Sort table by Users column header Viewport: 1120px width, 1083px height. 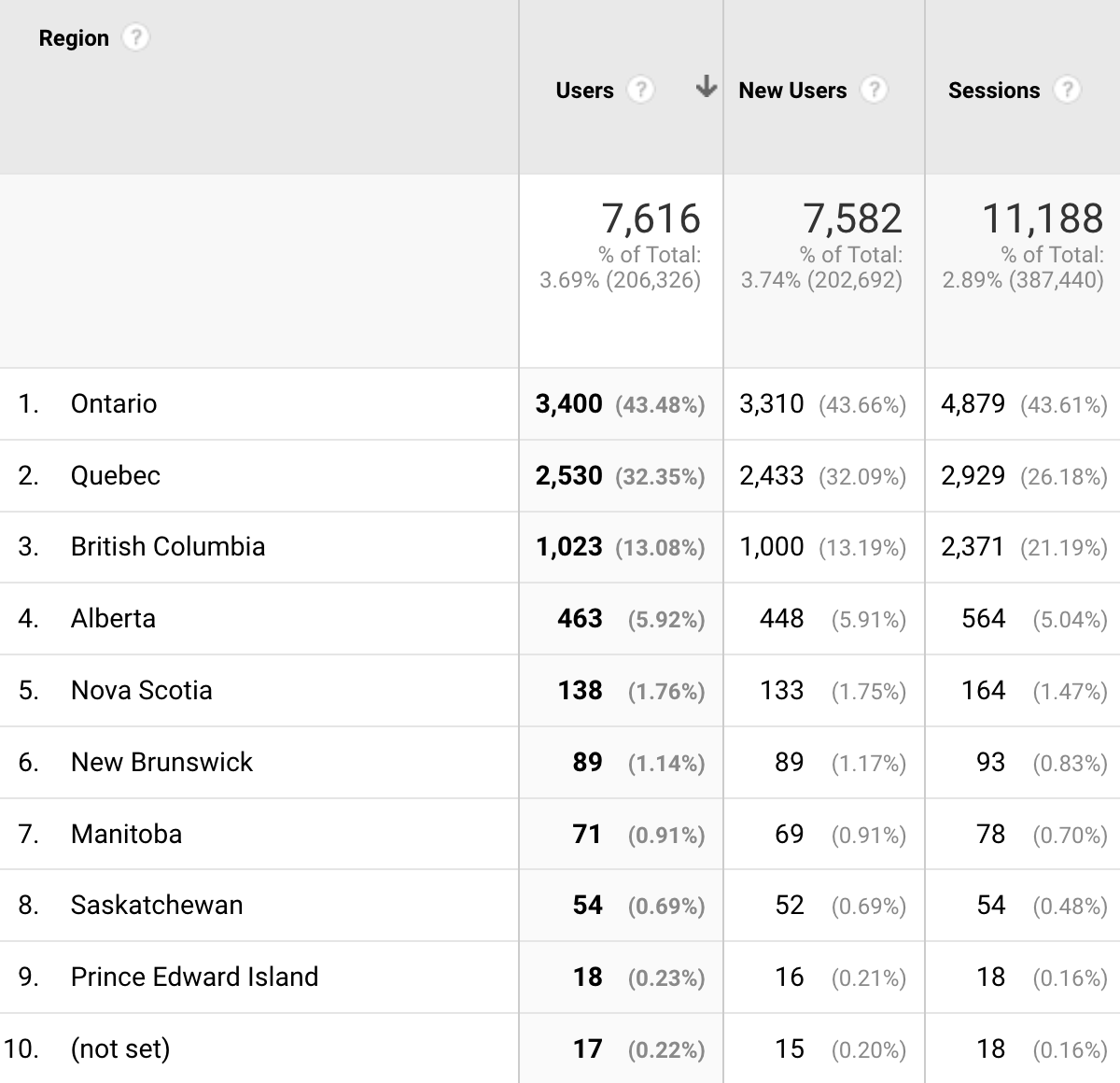584,91
